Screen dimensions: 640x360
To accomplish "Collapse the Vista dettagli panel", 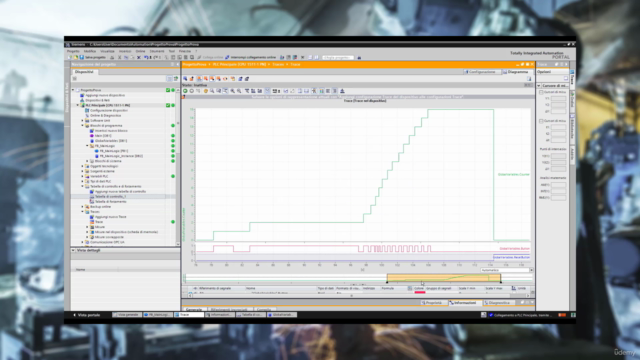I will tap(73, 250).
